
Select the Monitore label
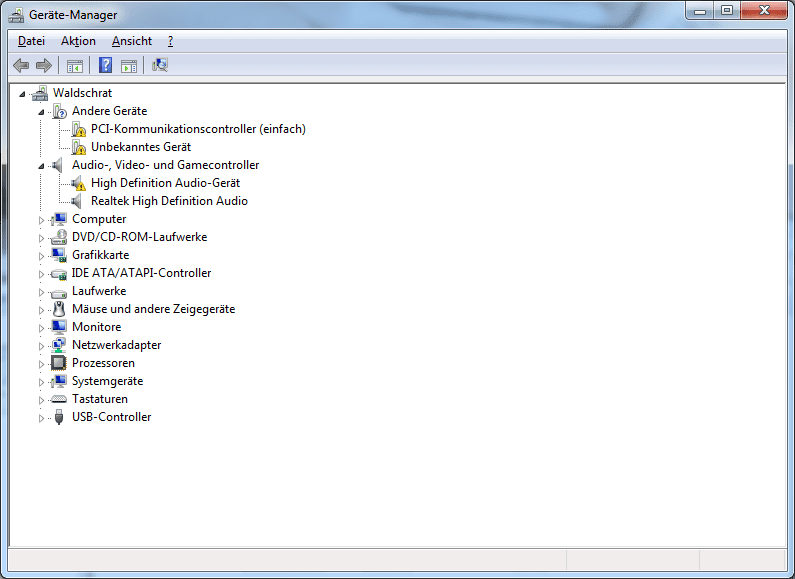tap(96, 327)
